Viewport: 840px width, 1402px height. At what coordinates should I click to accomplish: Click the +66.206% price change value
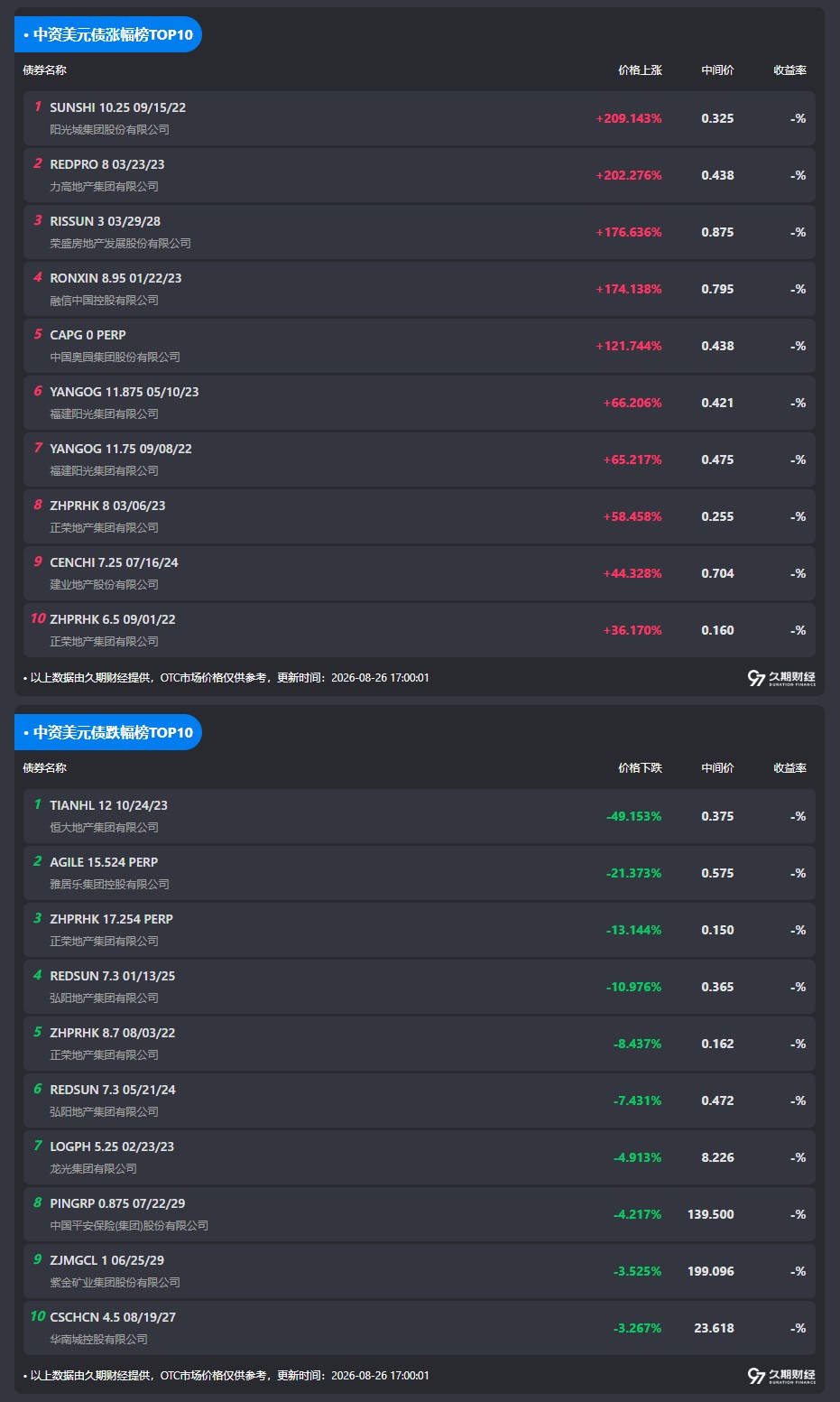pos(632,403)
